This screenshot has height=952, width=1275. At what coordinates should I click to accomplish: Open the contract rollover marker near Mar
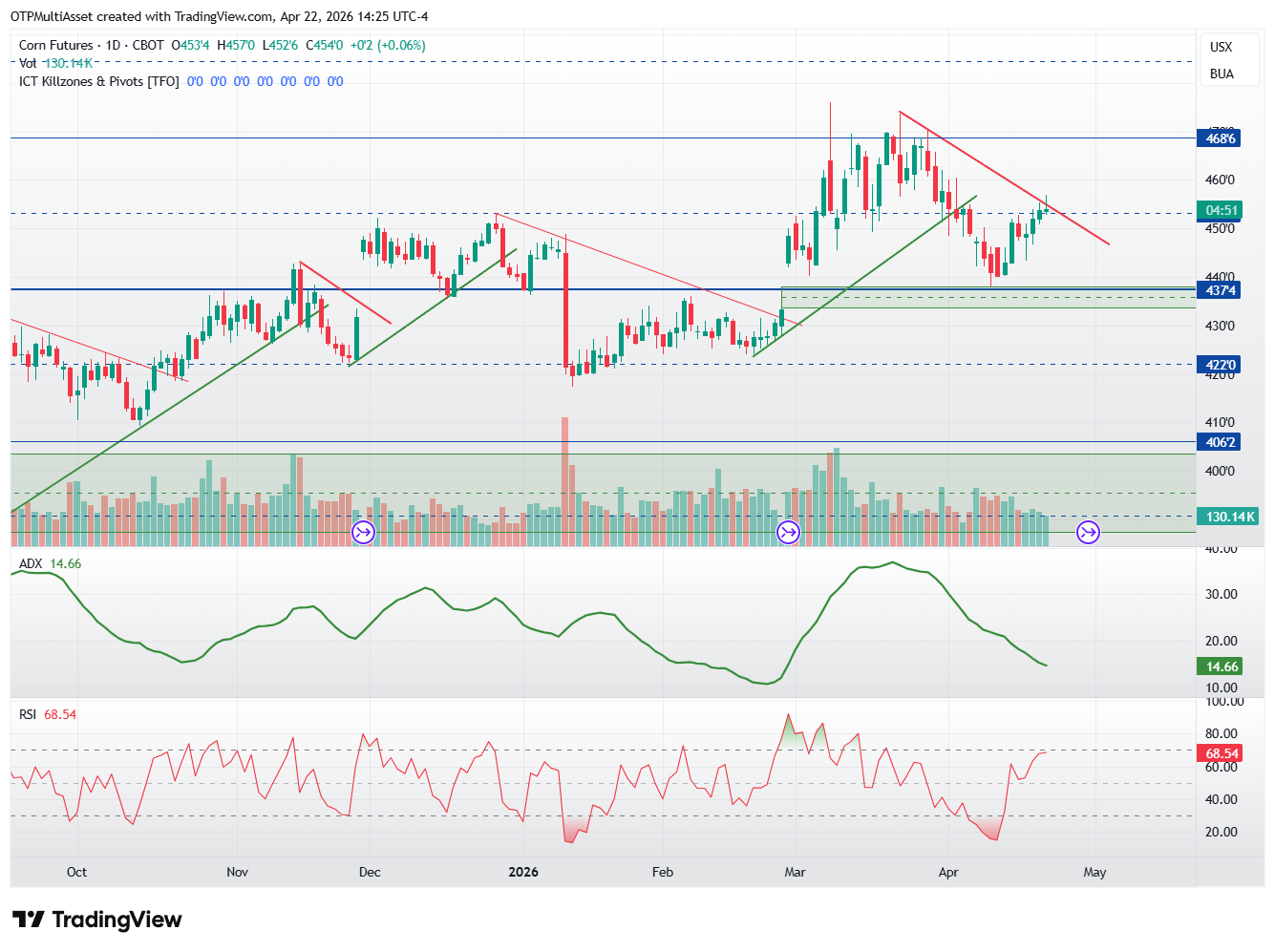click(788, 532)
